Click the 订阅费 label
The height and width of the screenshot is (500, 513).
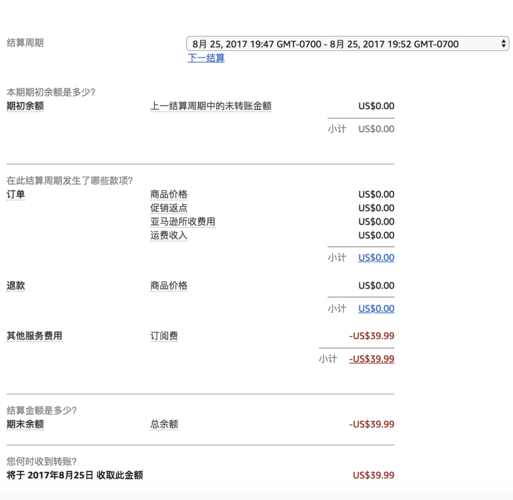pyautogui.click(x=164, y=336)
